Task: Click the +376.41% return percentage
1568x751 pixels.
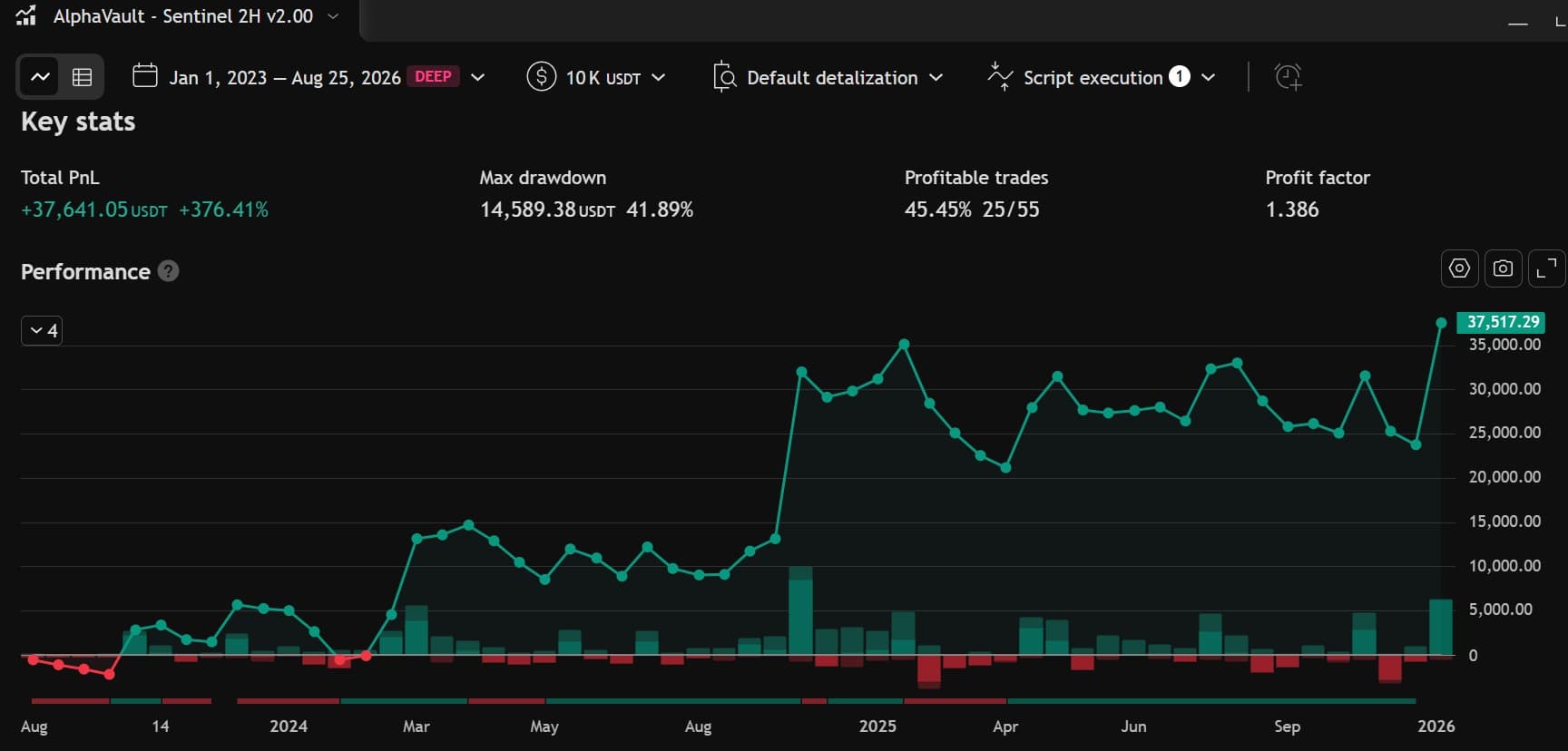Action: [223, 210]
